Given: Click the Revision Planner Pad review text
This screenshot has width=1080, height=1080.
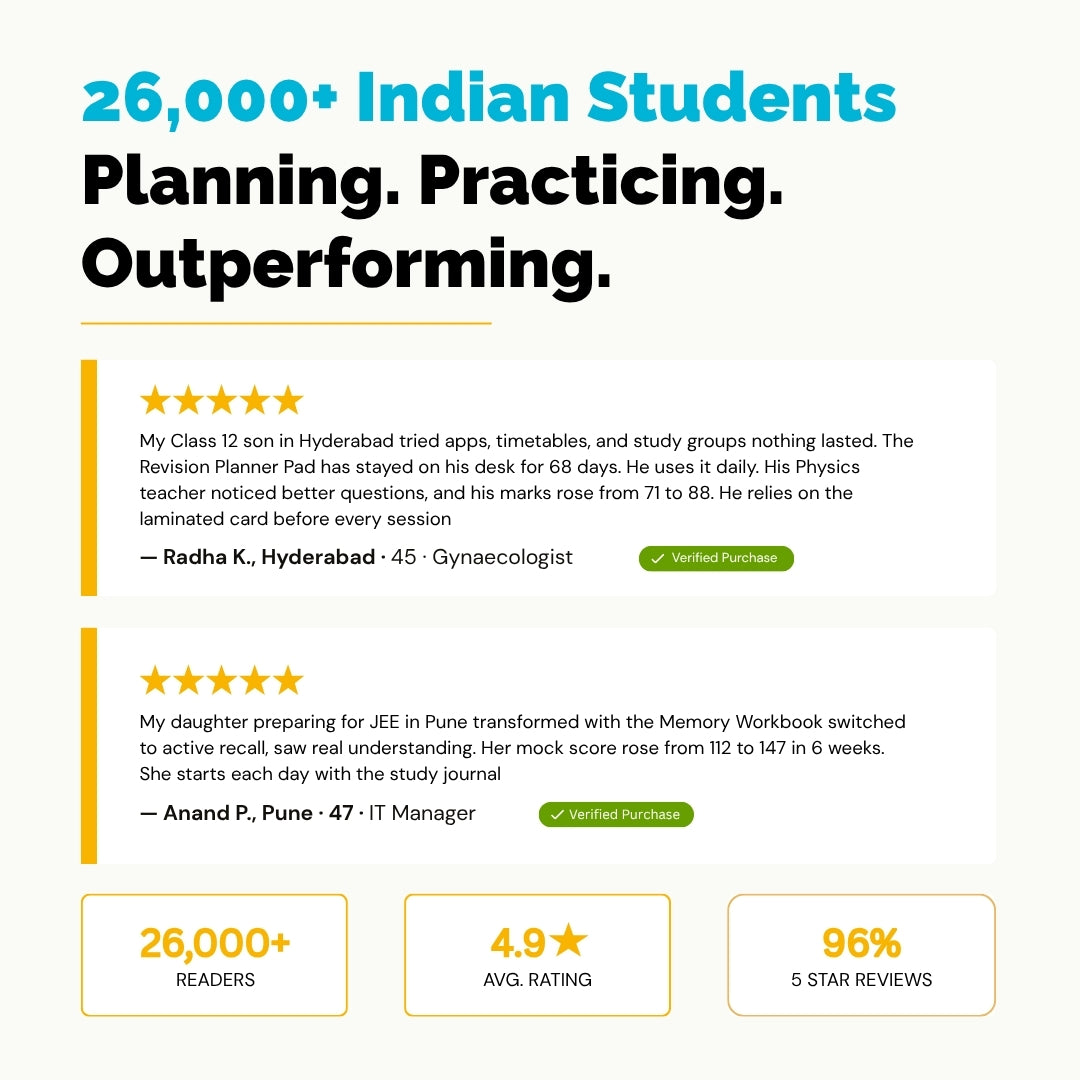Looking at the screenshot, I should pos(526,480).
